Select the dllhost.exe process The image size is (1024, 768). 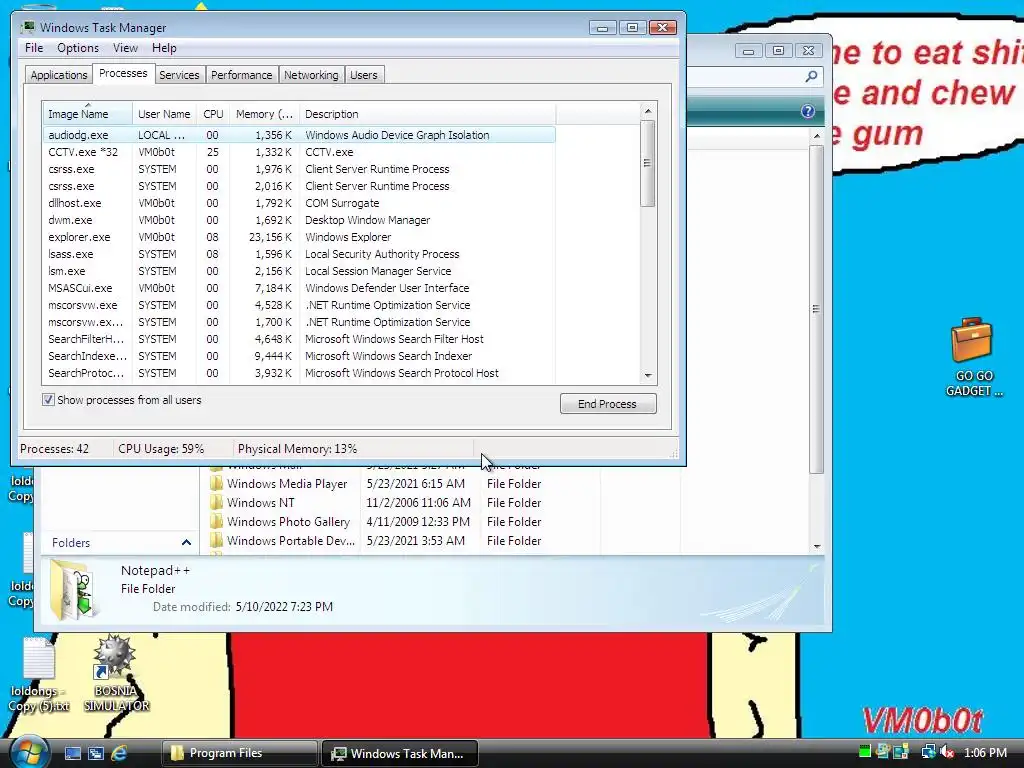click(x=299, y=203)
